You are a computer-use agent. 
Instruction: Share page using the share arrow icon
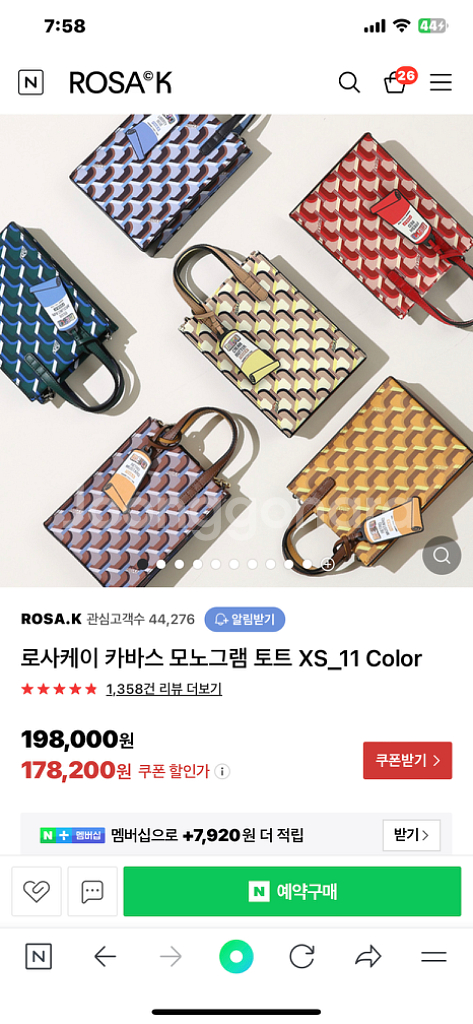point(368,957)
